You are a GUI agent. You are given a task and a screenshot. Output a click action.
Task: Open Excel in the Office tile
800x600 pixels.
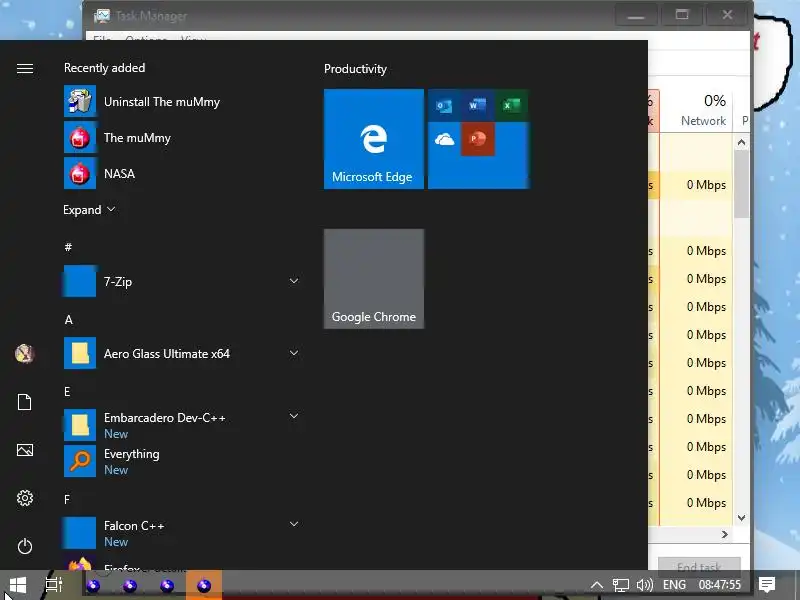pos(511,106)
